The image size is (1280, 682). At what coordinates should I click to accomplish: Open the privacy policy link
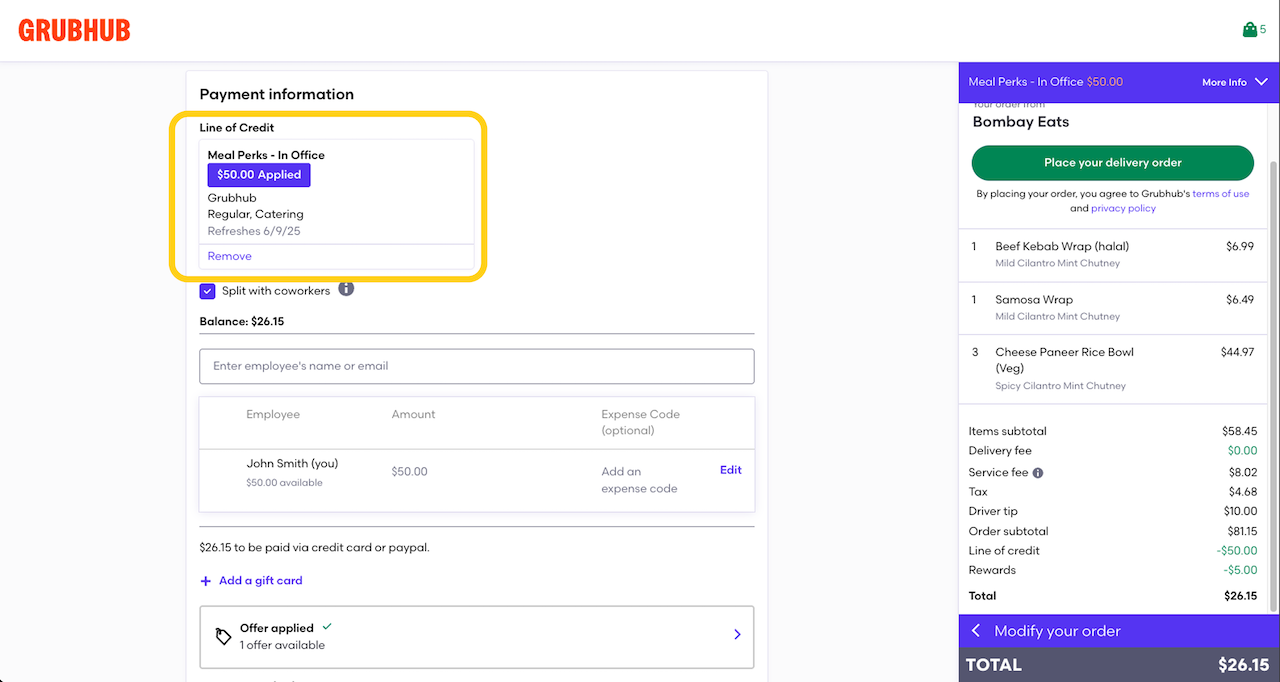pos(1123,209)
